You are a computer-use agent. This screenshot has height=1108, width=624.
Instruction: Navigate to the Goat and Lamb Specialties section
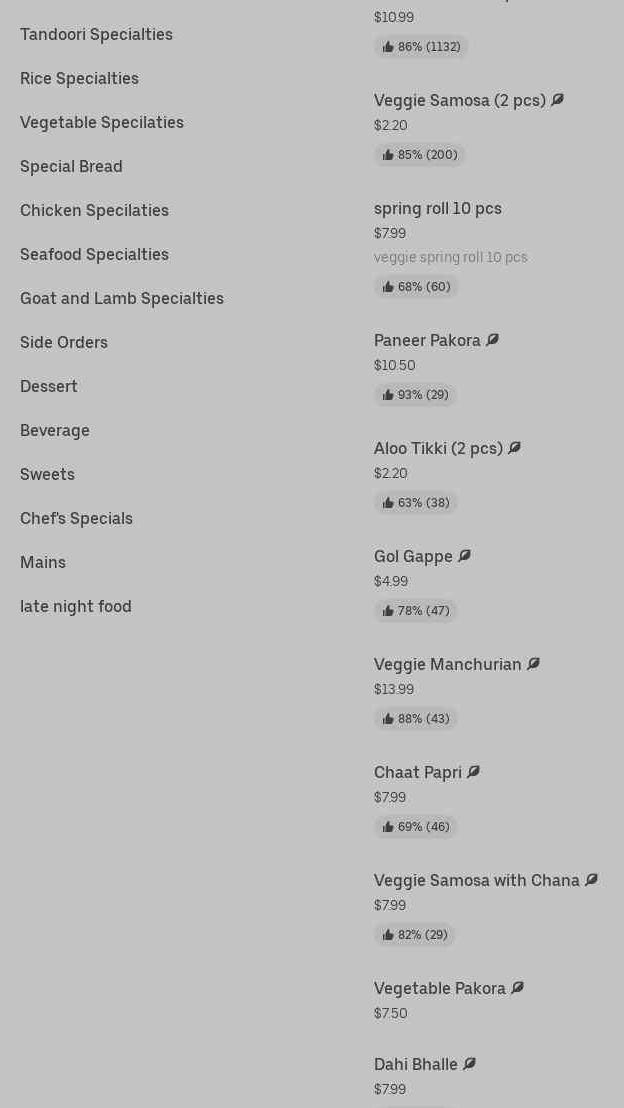122,298
